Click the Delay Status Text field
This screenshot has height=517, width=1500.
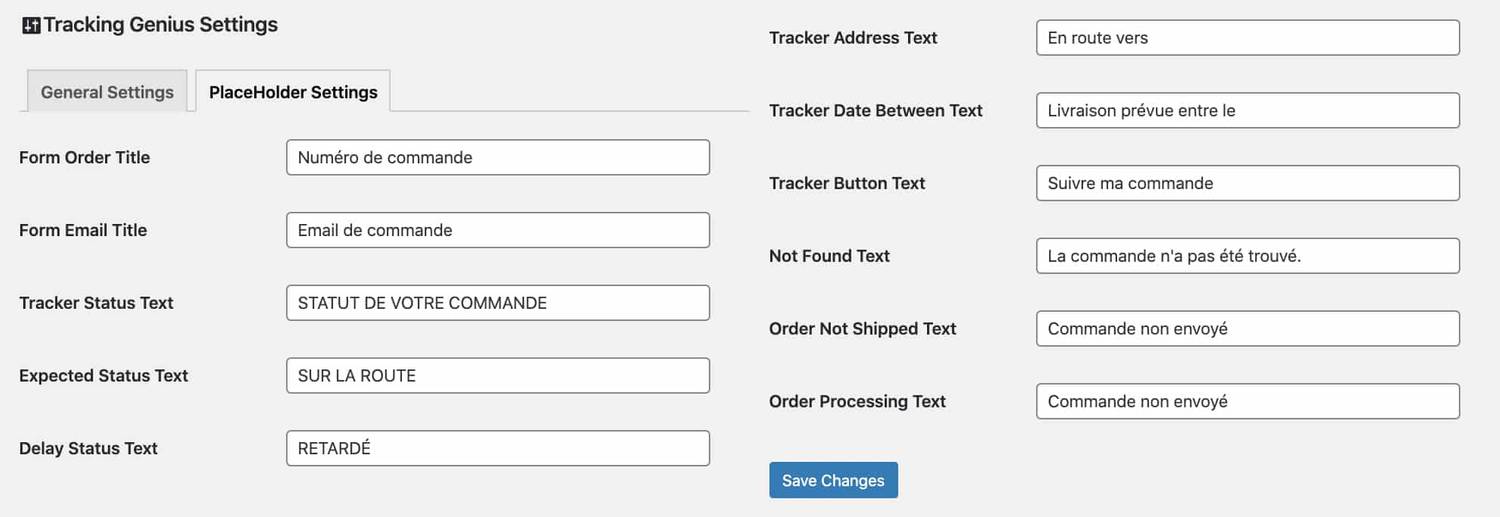pyautogui.click(x=497, y=449)
